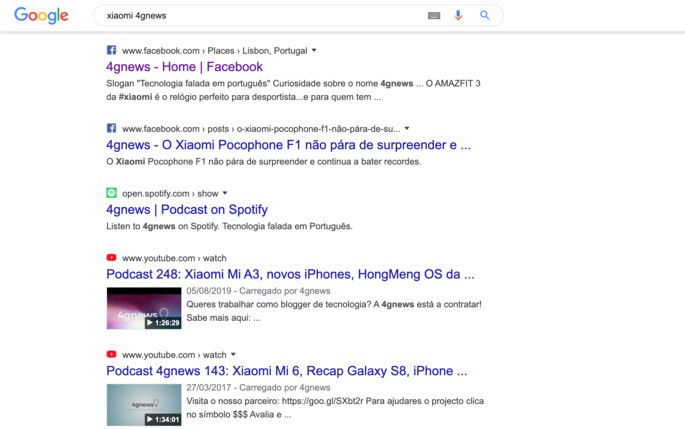Click '27/03/2017 - Carregado por 4gnews' text
Image resolution: width=685 pixels, height=429 pixels.
coord(258,387)
